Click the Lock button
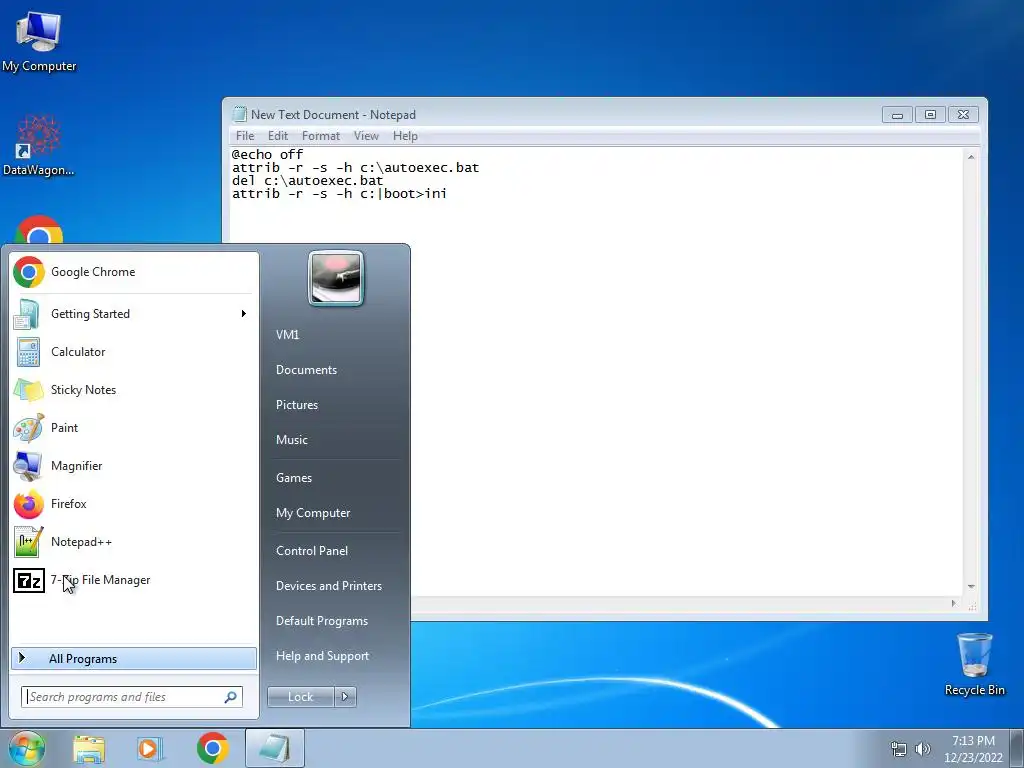Screen dimensions: 1024x768 click(301, 697)
